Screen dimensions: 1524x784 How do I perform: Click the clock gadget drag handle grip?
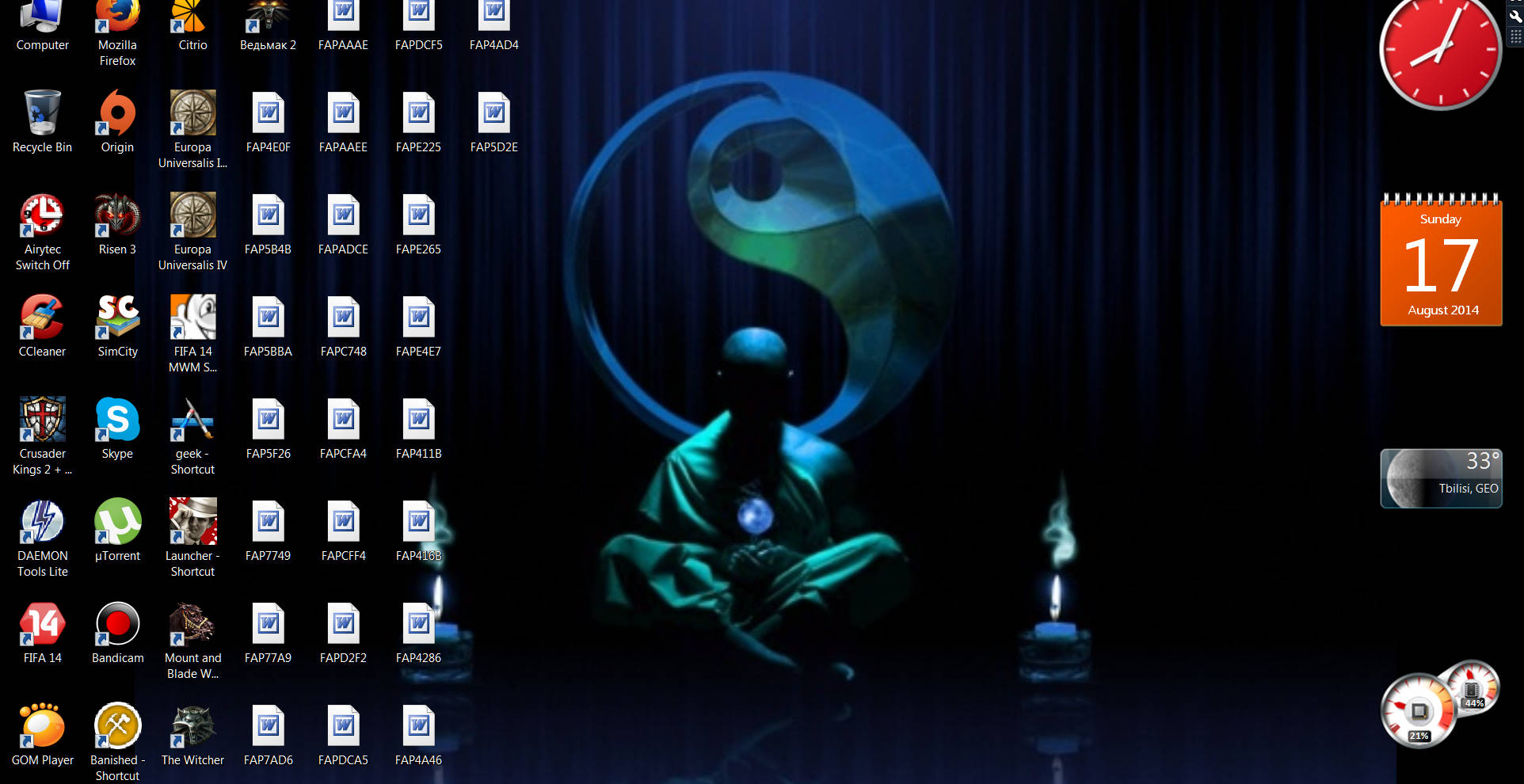[x=1515, y=36]
